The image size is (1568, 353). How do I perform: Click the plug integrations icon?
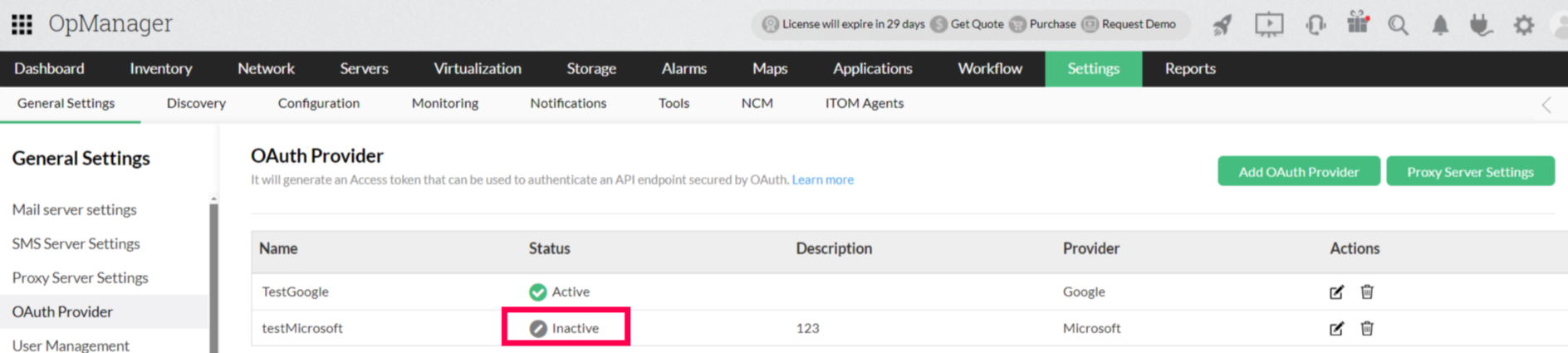(x=1480, y=25)
